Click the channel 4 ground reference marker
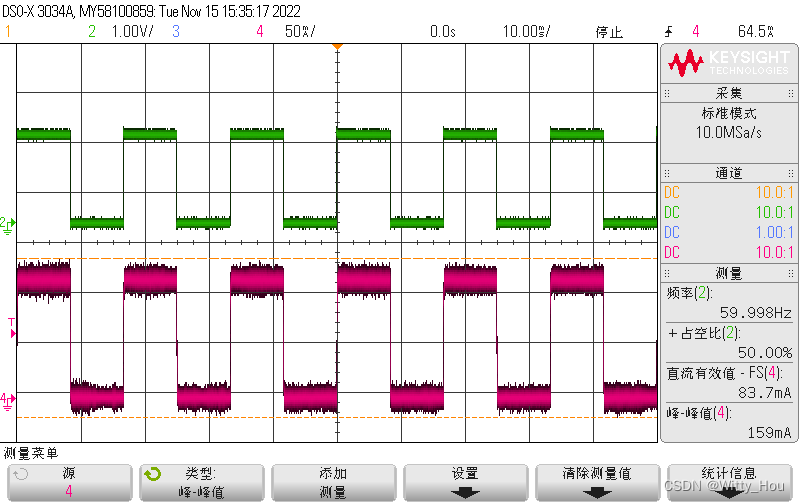Screen dimensions: 800x503 [x=8, y=400]
